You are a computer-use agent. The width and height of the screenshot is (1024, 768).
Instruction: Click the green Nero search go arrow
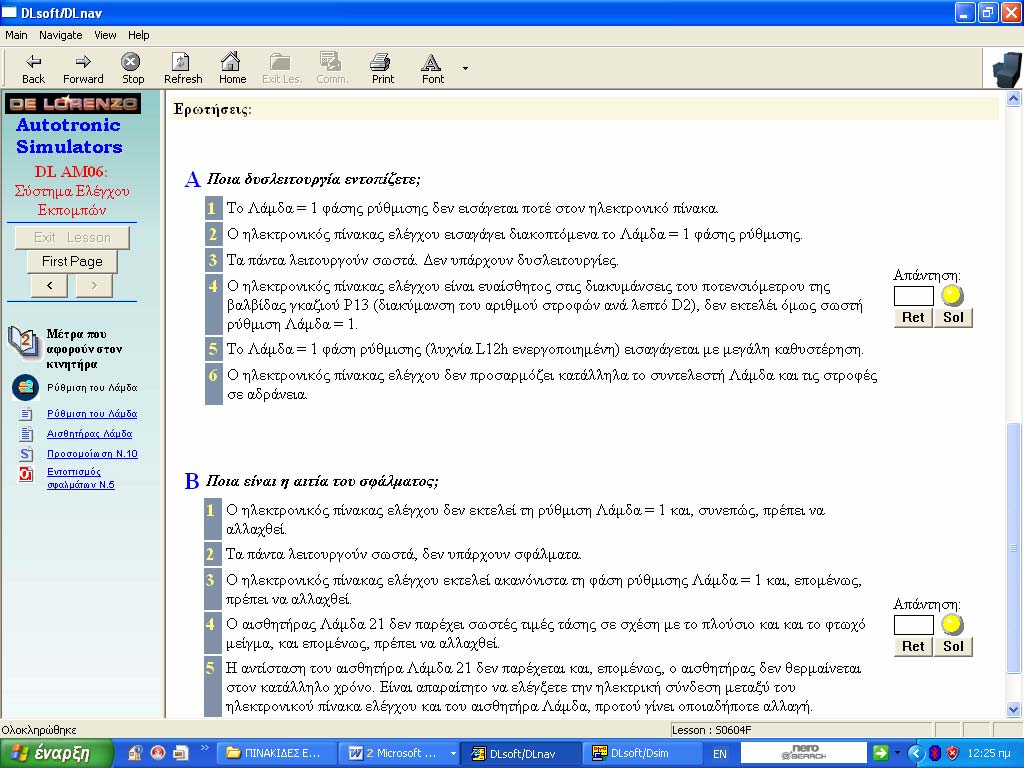(x=880, y=753)
